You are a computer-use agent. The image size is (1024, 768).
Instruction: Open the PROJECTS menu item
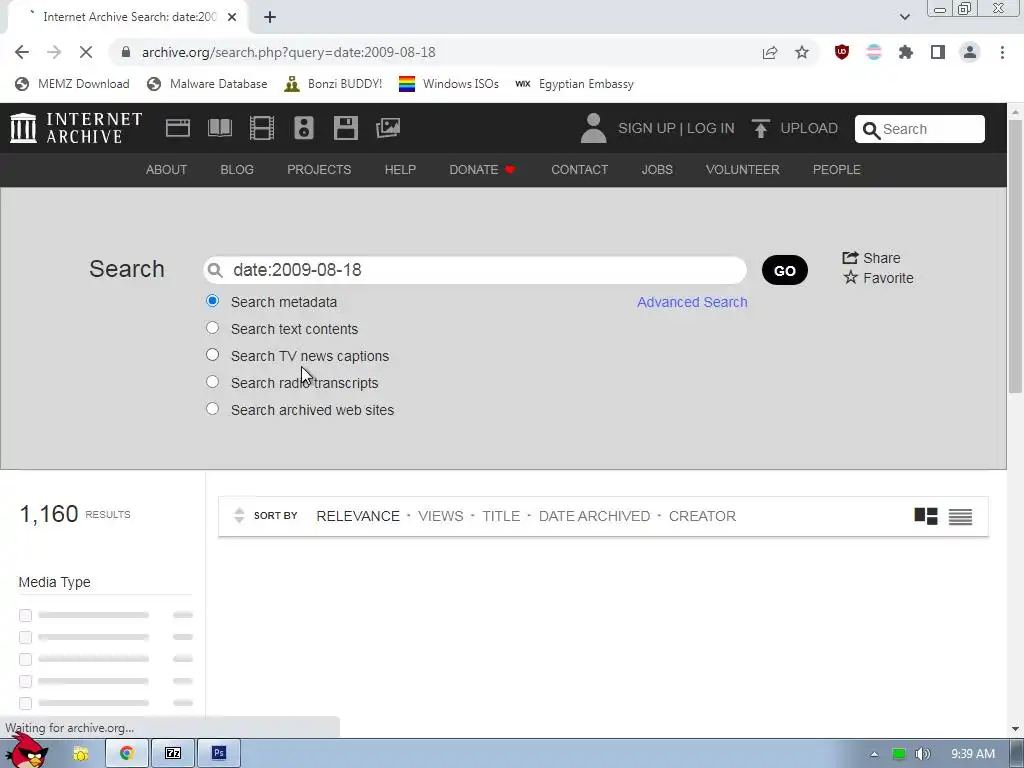[319, 170]
